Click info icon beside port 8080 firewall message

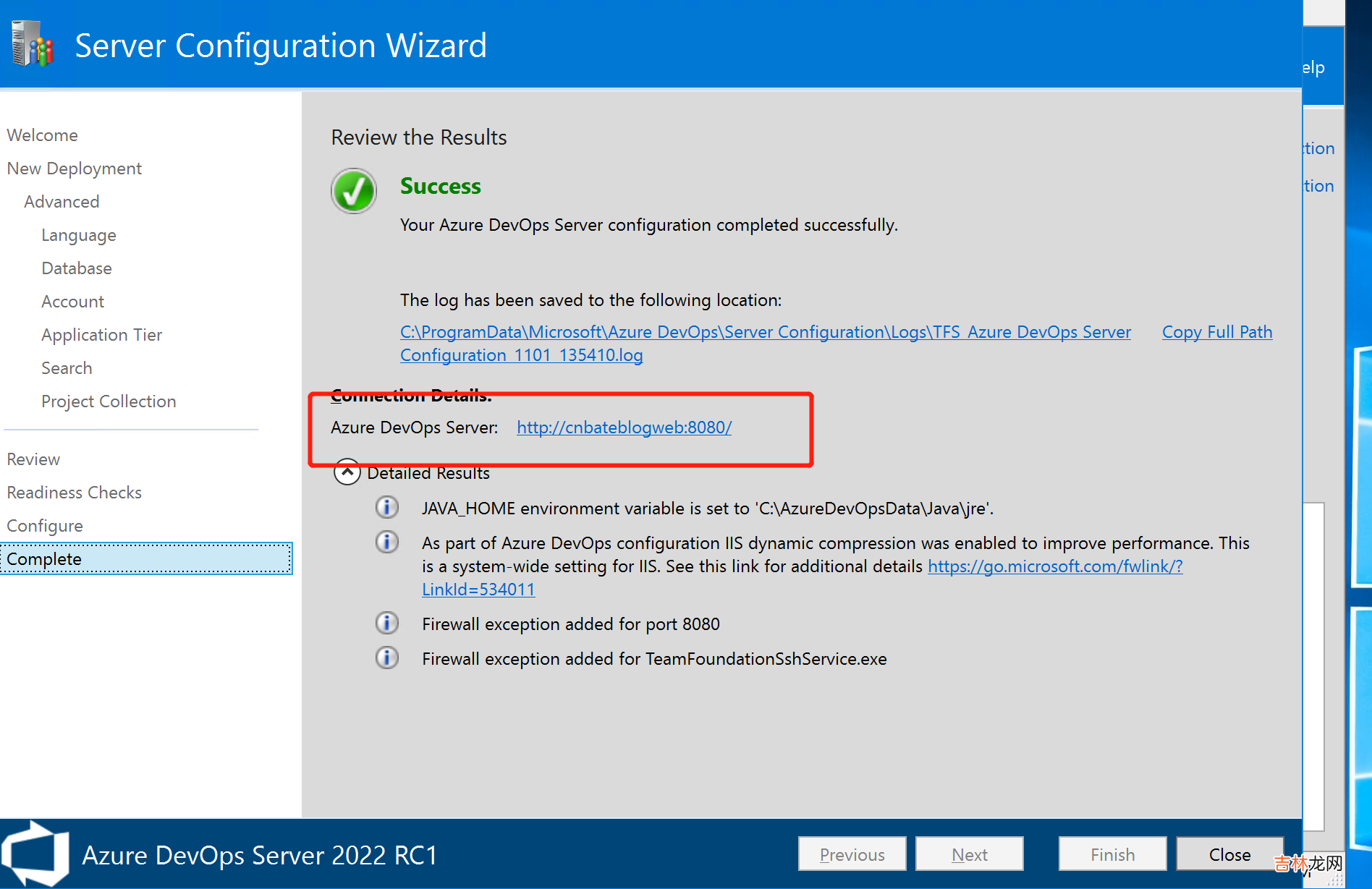click(387, 623)
